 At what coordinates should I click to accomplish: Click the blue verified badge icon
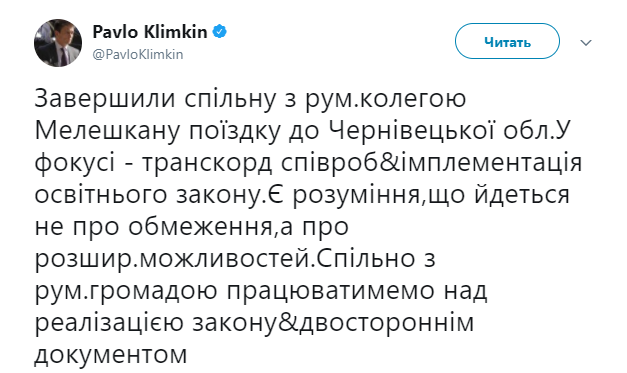click(x=220, y=32)
